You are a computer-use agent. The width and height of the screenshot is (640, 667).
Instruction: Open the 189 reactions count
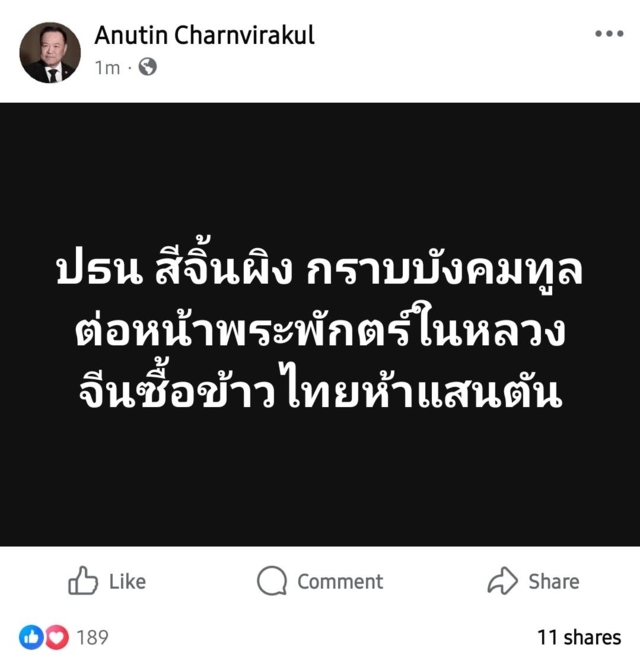click(x=92, y=637)
